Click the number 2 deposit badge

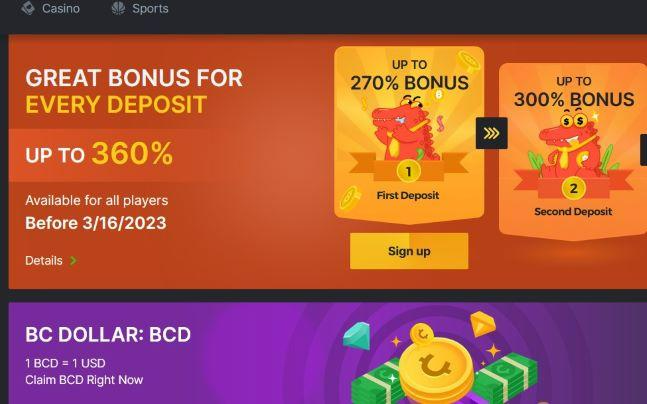coord(573,188)
